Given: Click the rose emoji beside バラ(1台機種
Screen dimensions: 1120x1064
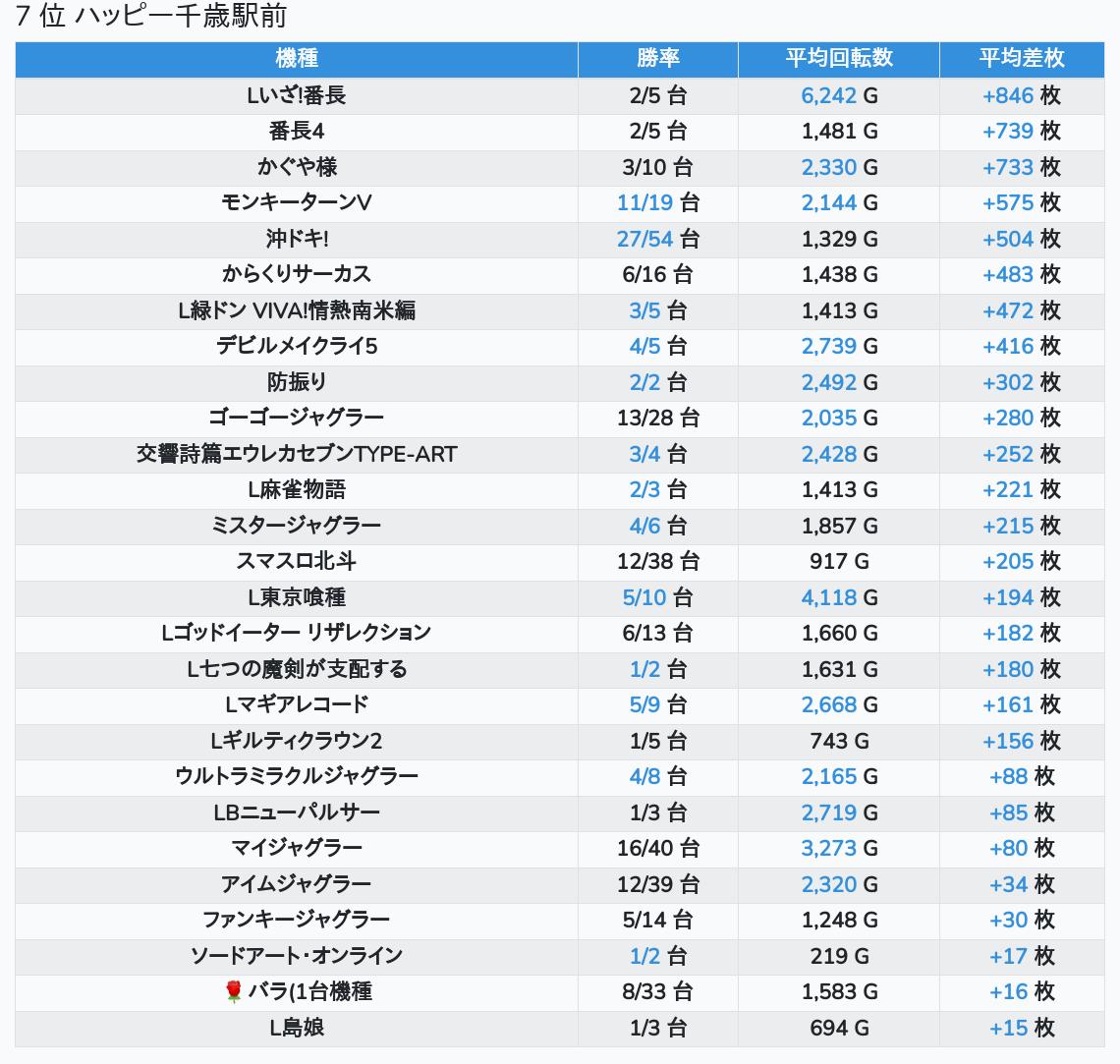Looking at the screenshot, I should (x=234, y=991).
